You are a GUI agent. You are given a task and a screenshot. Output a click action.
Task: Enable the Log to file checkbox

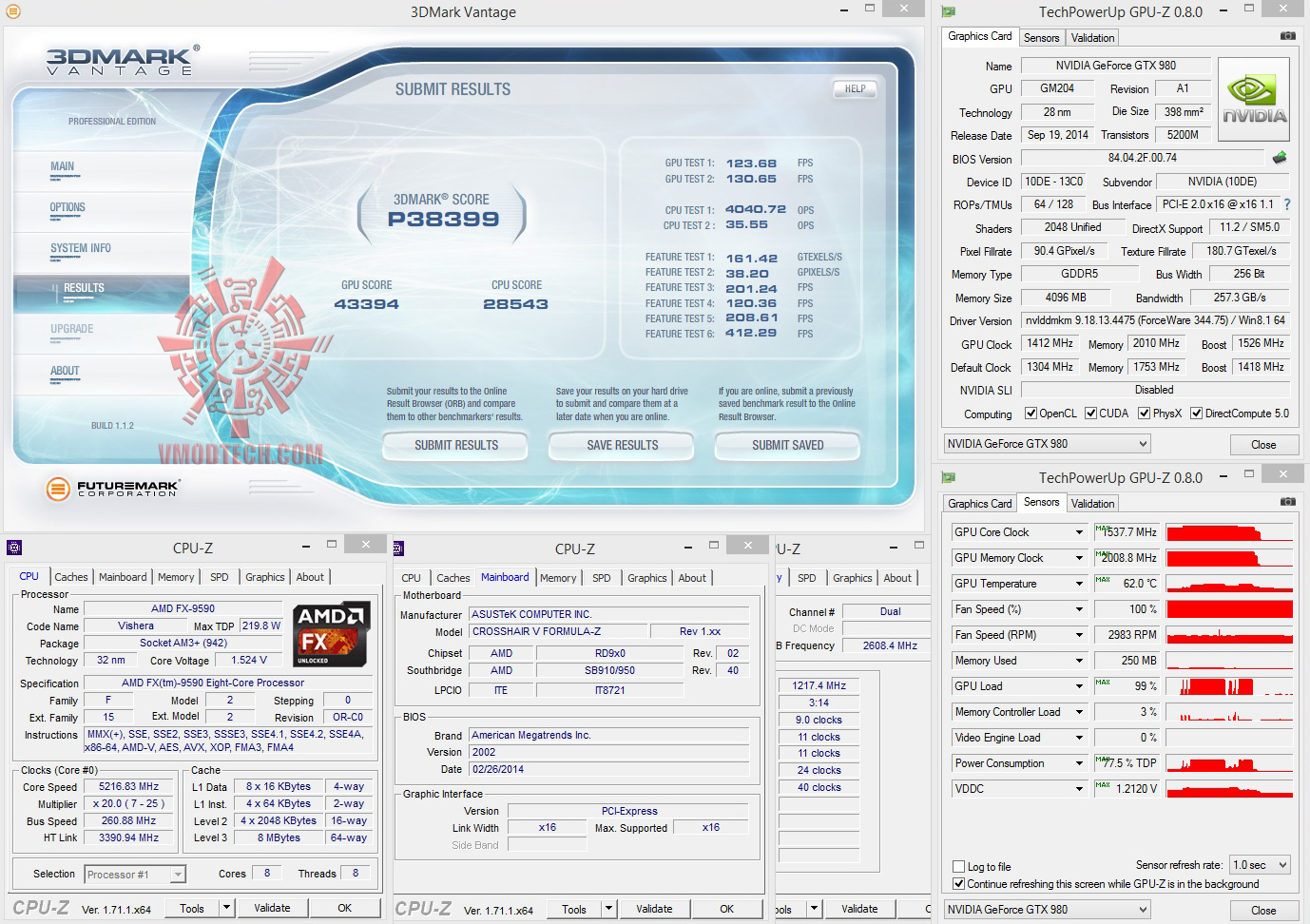click(959, 867)
